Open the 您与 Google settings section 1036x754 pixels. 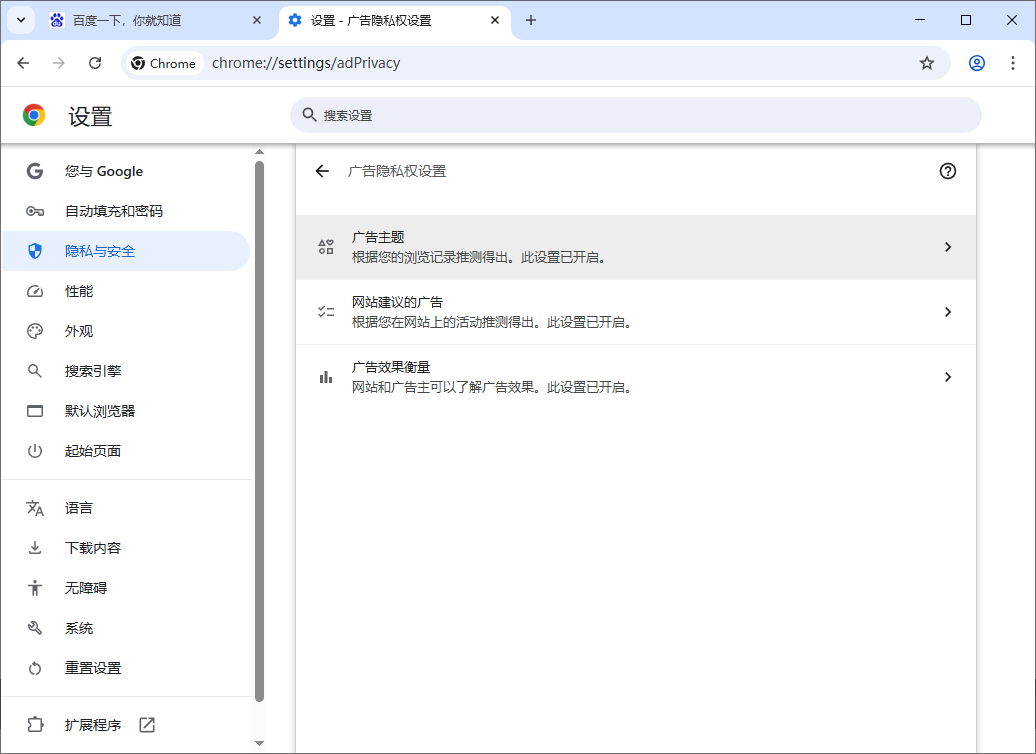103,170
